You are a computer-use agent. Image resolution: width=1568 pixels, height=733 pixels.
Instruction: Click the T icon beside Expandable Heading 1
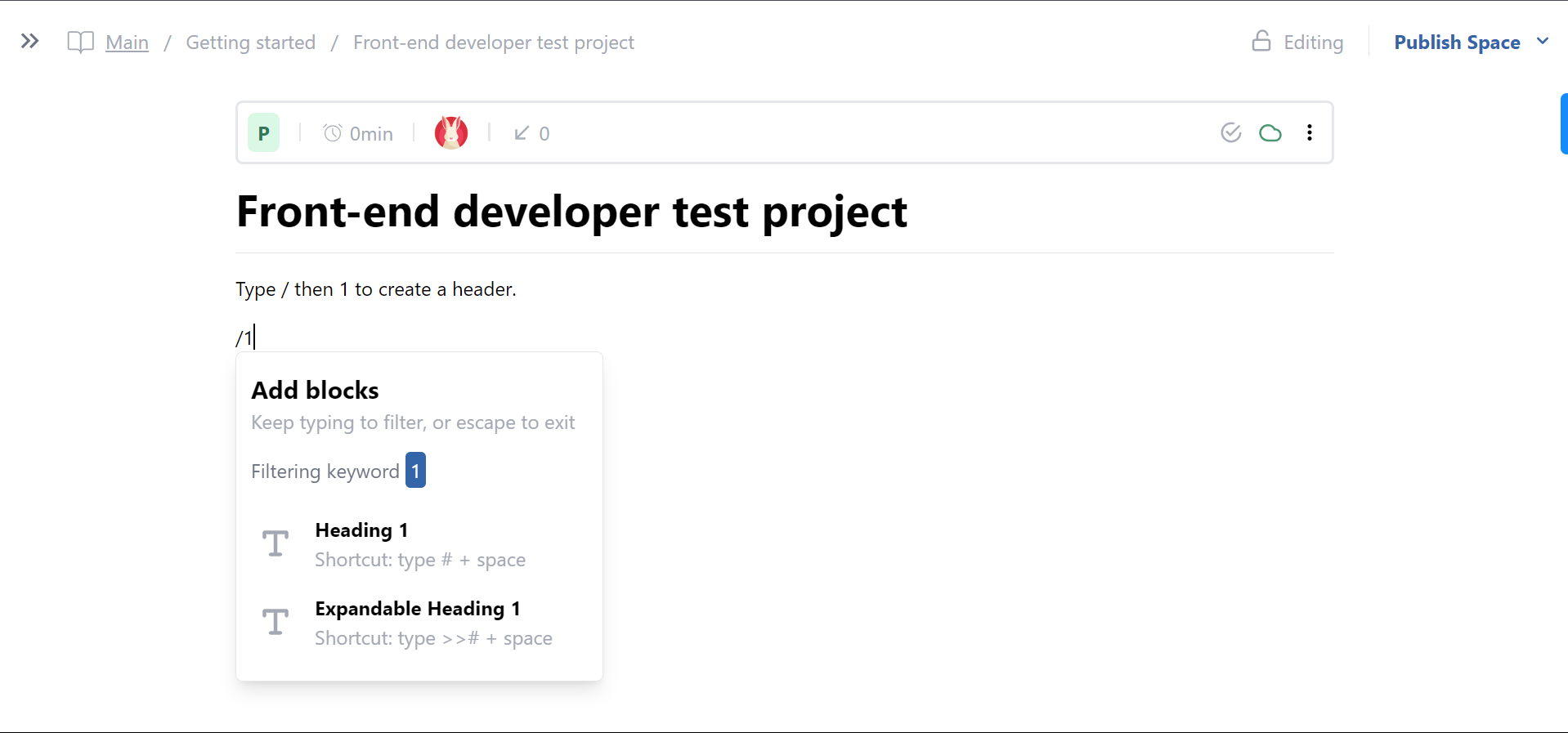click(x=276, y=622)
